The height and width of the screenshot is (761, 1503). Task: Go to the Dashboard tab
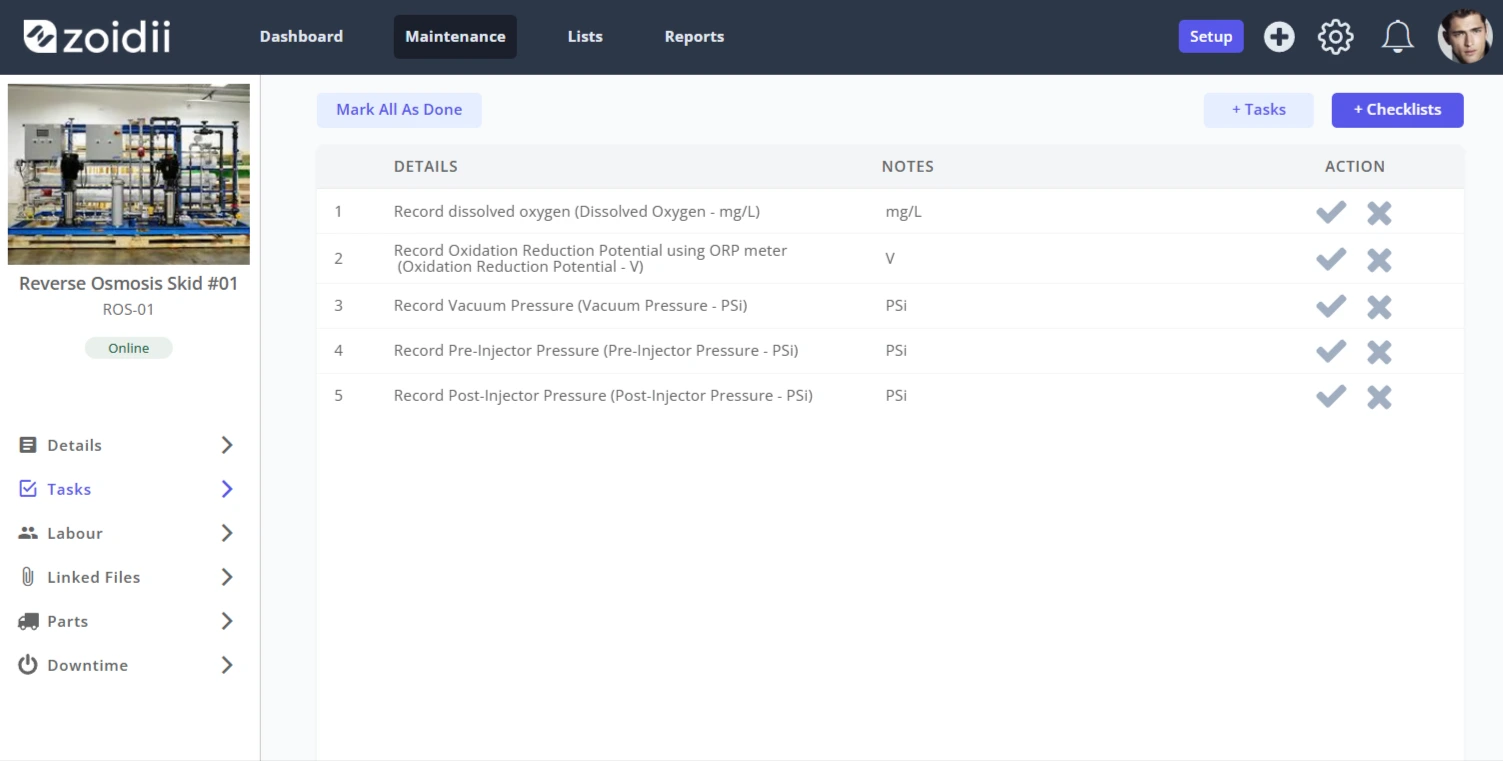pos(301,36)
